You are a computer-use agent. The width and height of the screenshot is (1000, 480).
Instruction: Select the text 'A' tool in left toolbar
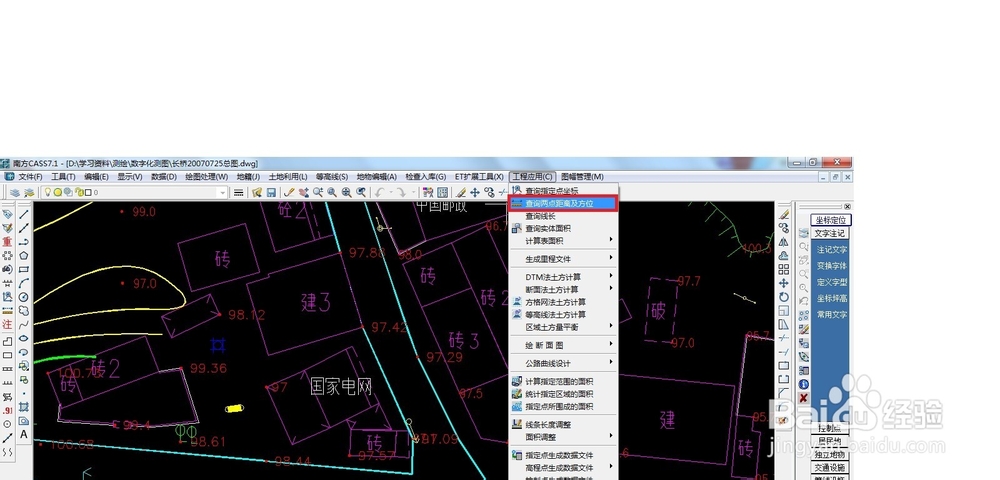click(24, 435)
